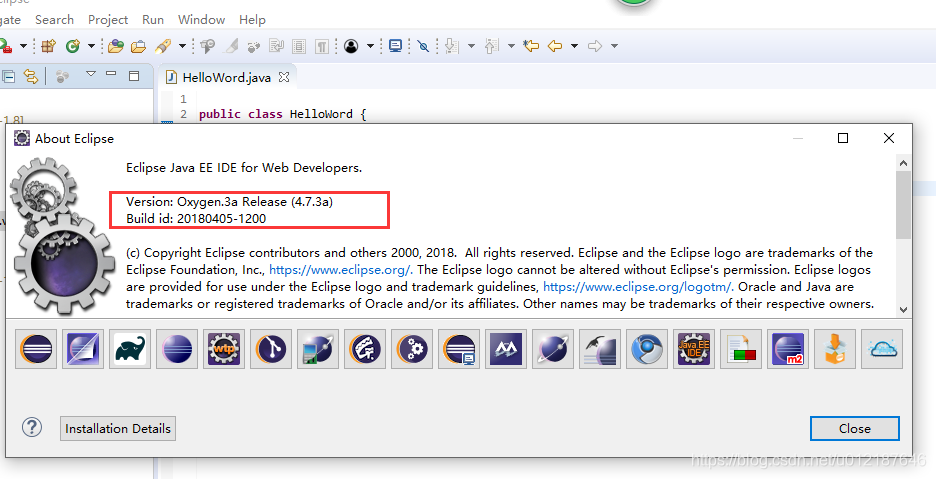
Task: Open the Help menu
Action: (253, 20)
